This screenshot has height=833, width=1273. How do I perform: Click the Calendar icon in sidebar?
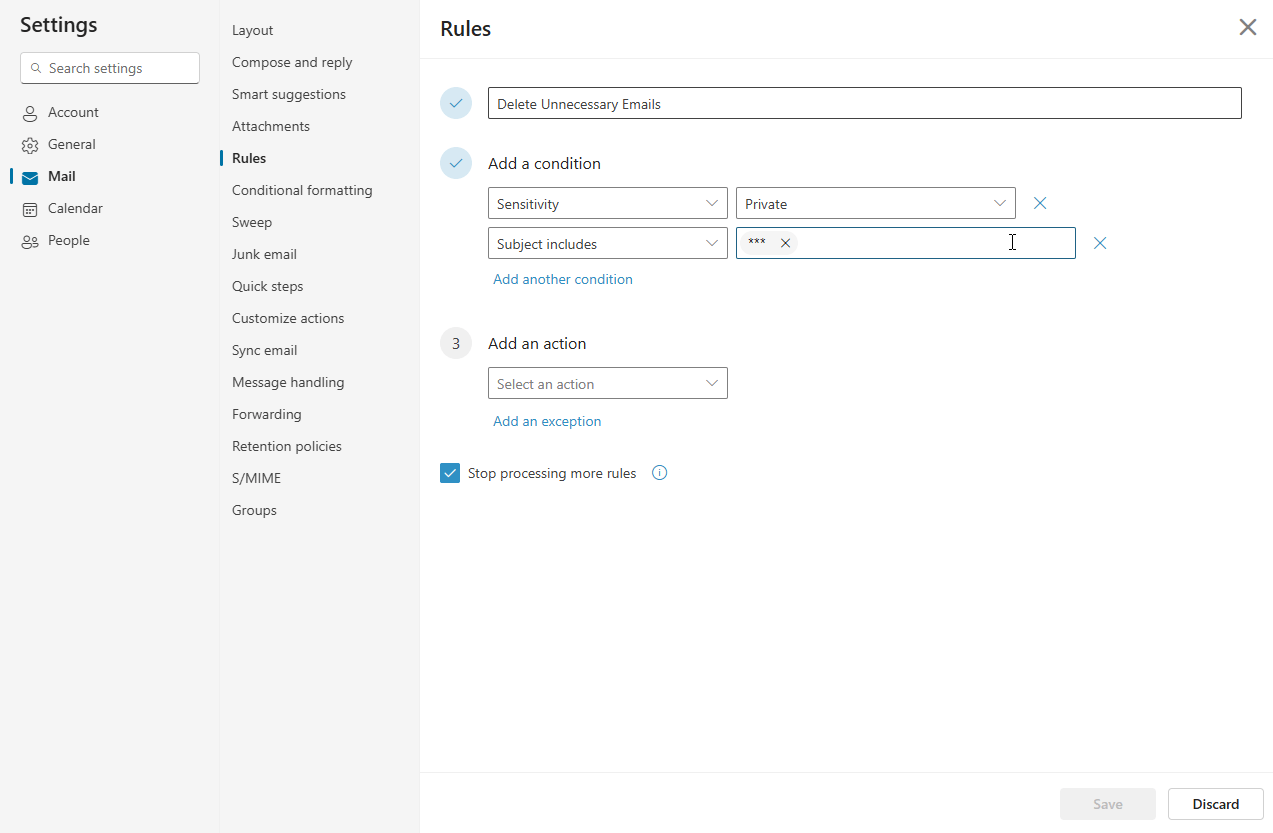point(30,209)
